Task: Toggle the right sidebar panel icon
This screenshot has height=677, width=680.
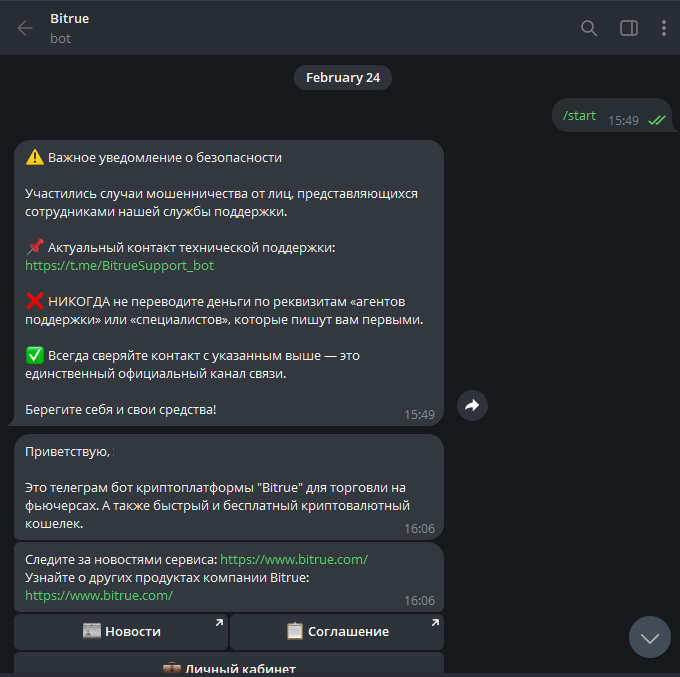Action: [x=628, y=28]
